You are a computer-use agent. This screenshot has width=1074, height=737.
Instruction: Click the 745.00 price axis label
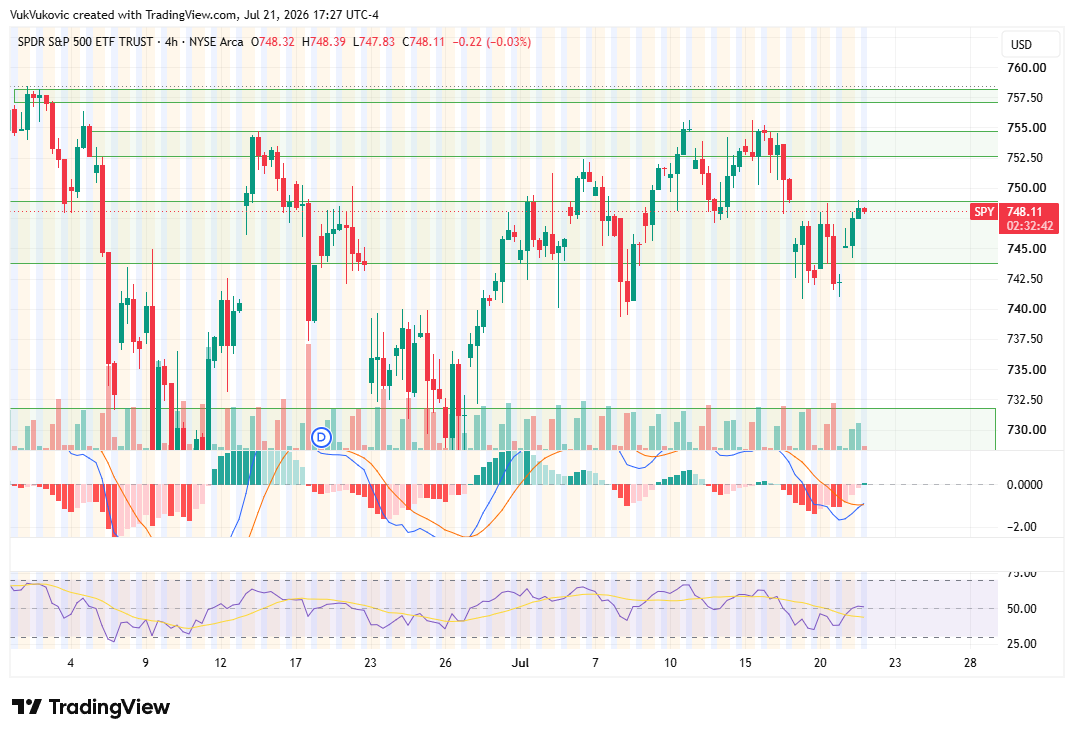pyautogui.click(x=1027, y=249)
